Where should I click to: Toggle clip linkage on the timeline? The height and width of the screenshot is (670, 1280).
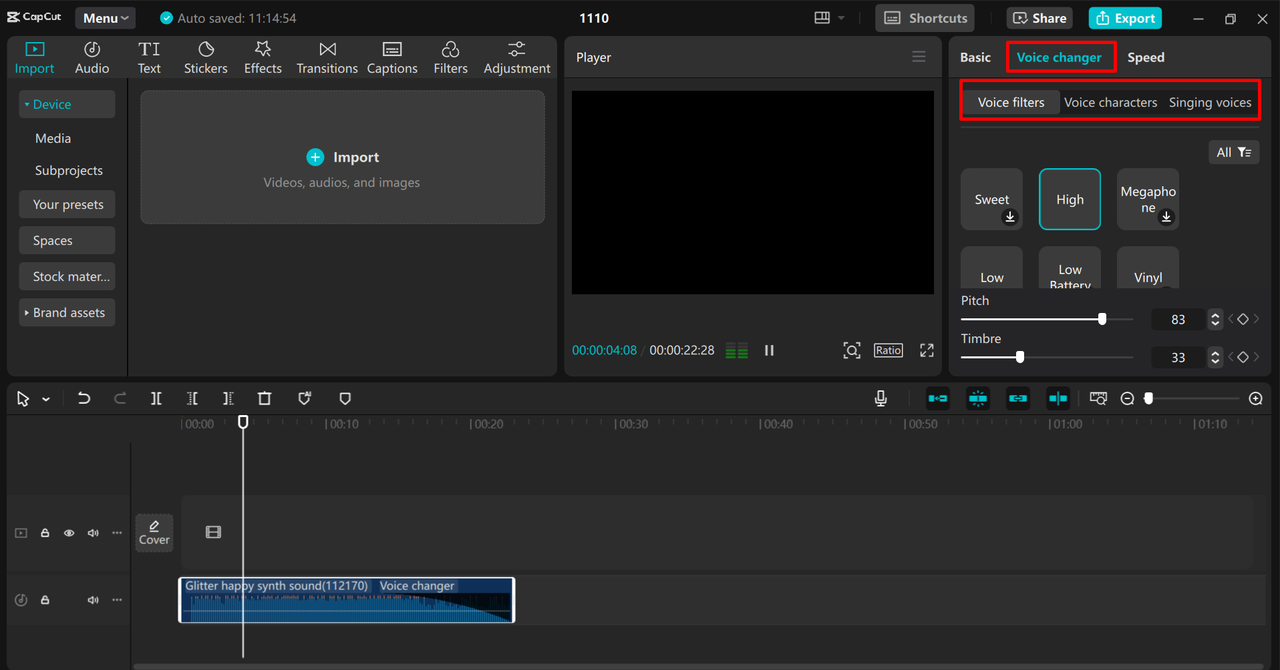(x=1018, y=398)
